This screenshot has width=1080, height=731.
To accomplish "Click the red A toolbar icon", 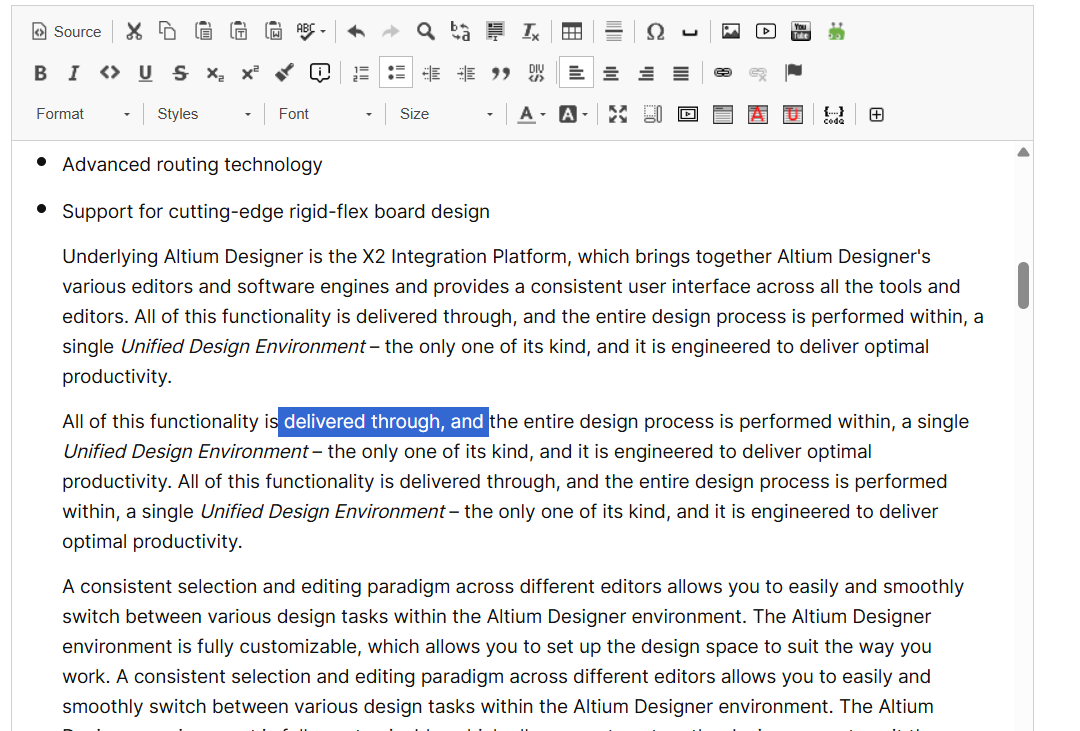I will point(758,114).
